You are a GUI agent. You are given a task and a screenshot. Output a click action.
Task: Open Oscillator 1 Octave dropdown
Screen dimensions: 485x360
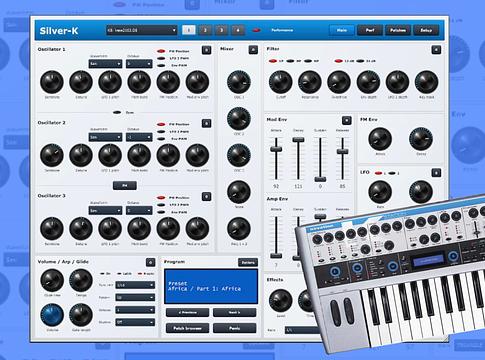click(139, 63)
